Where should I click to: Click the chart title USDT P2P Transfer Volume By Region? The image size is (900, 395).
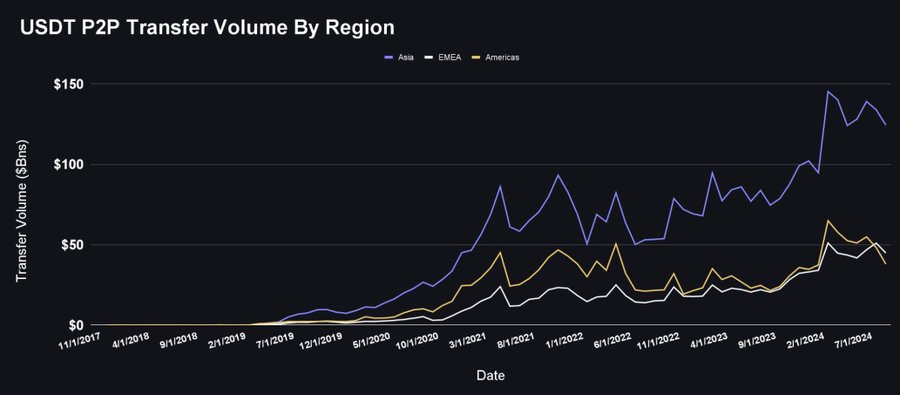click(x=207, y=28)
